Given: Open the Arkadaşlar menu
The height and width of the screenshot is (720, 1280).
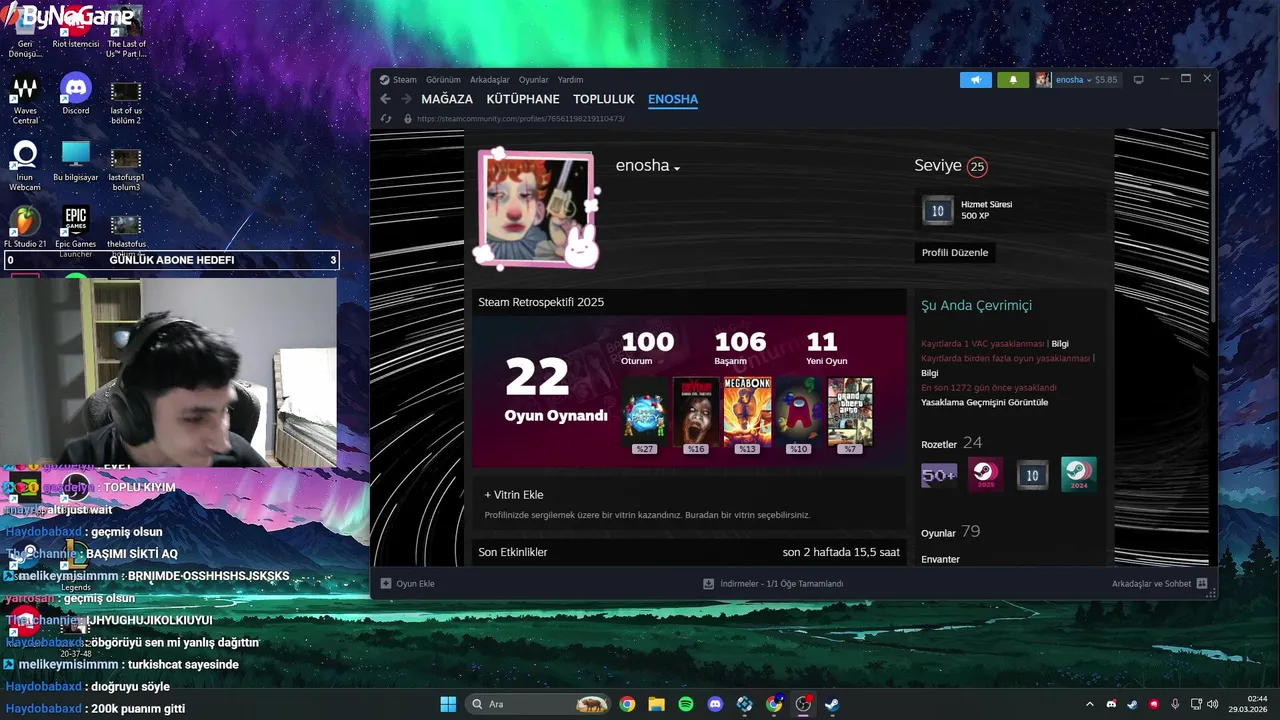Looking at the screenshot, I should [490, 80].
